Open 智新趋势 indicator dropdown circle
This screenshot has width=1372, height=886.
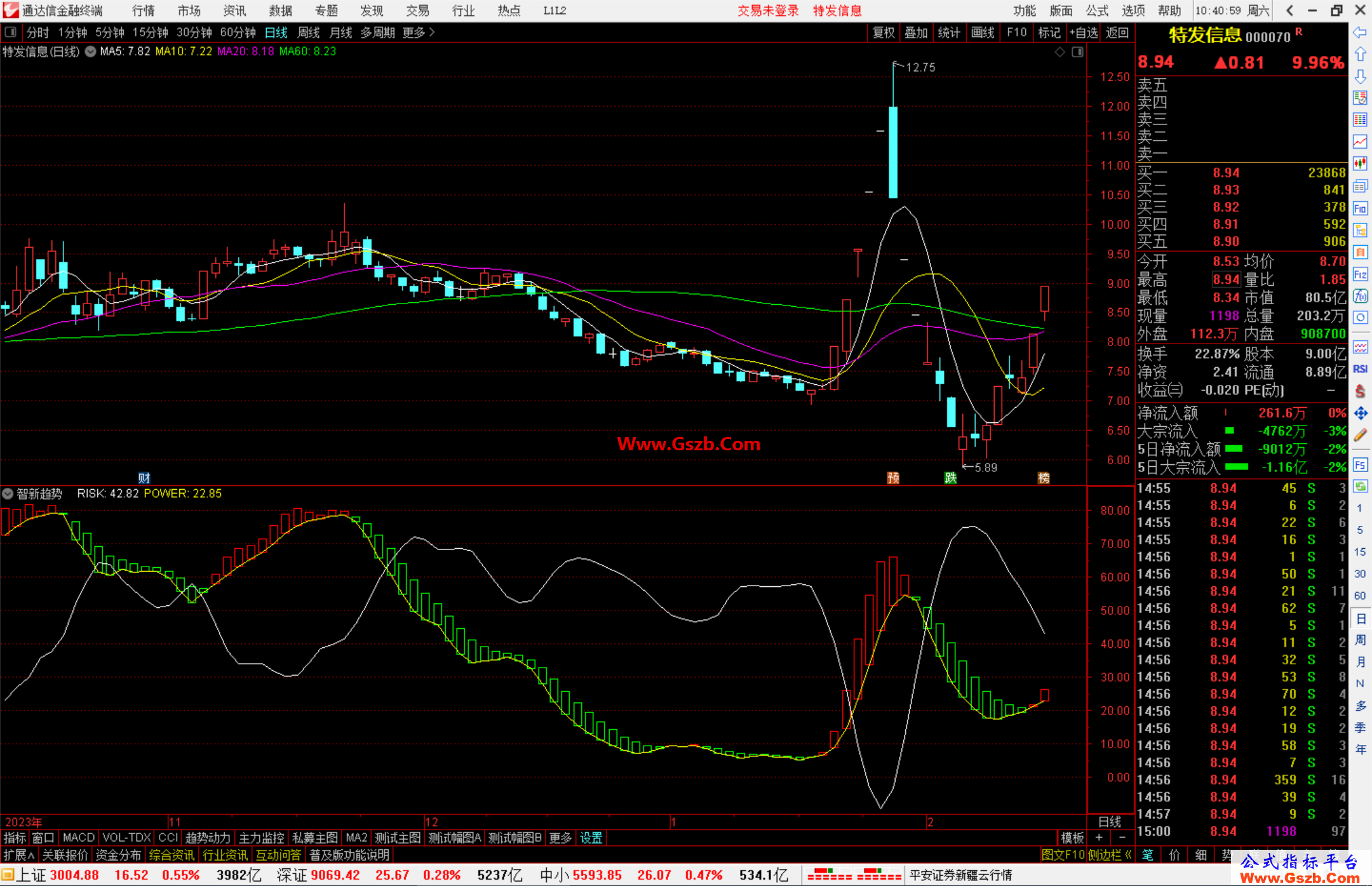(x=8, y=493)
